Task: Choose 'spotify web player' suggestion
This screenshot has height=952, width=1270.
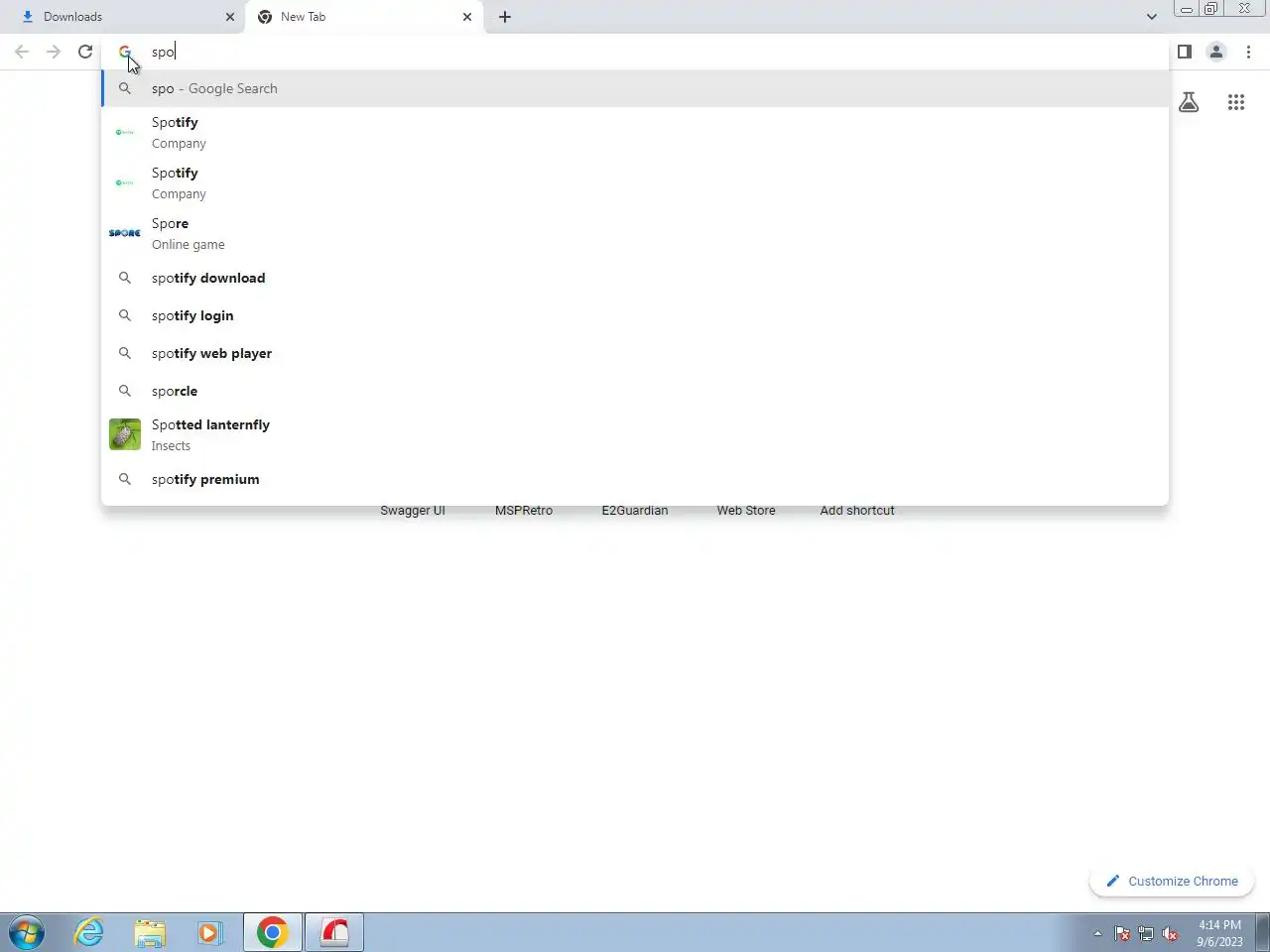Action: 635,353
